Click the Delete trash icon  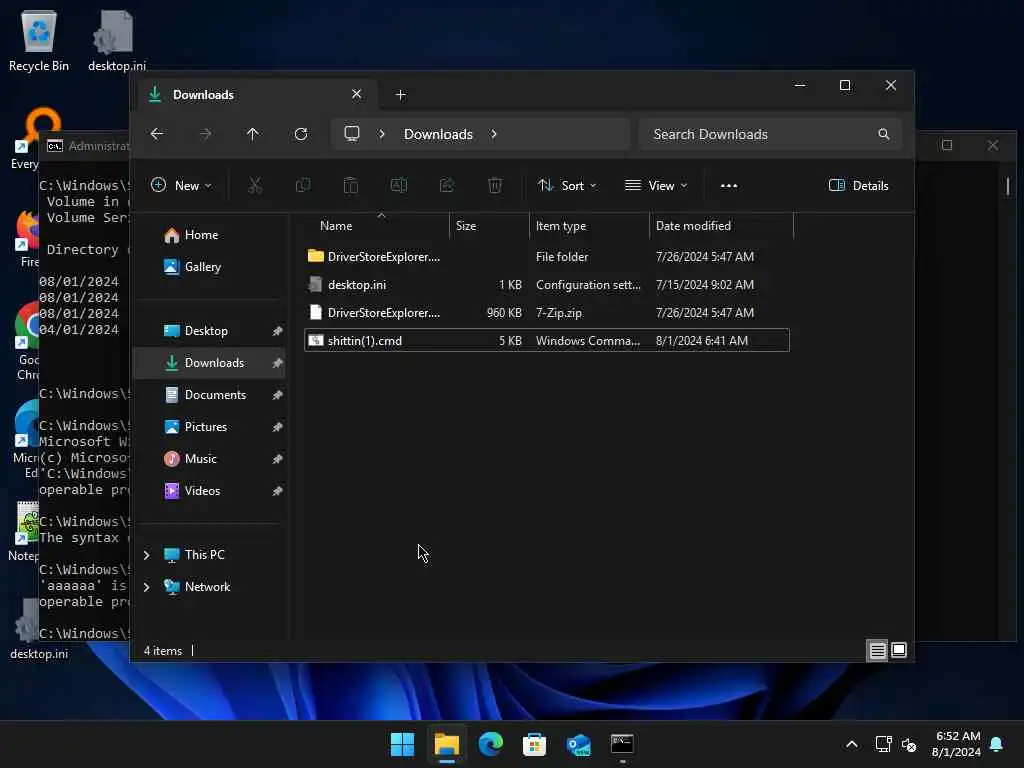click(495, 185)
